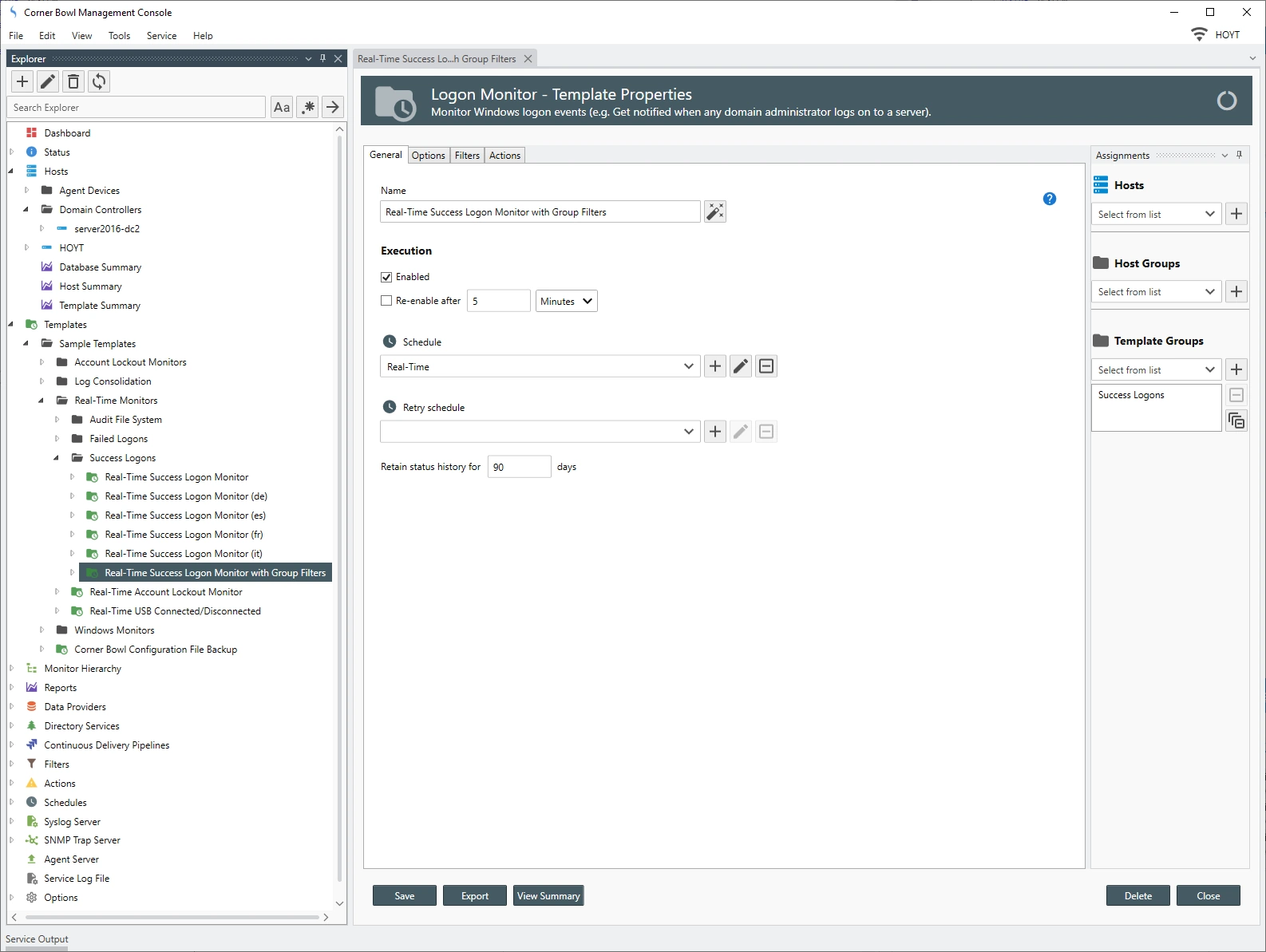This screenshot has height=952, width=1266.
Task: Open the Minutes time unit dropdown
Action: tap(566, 301)
